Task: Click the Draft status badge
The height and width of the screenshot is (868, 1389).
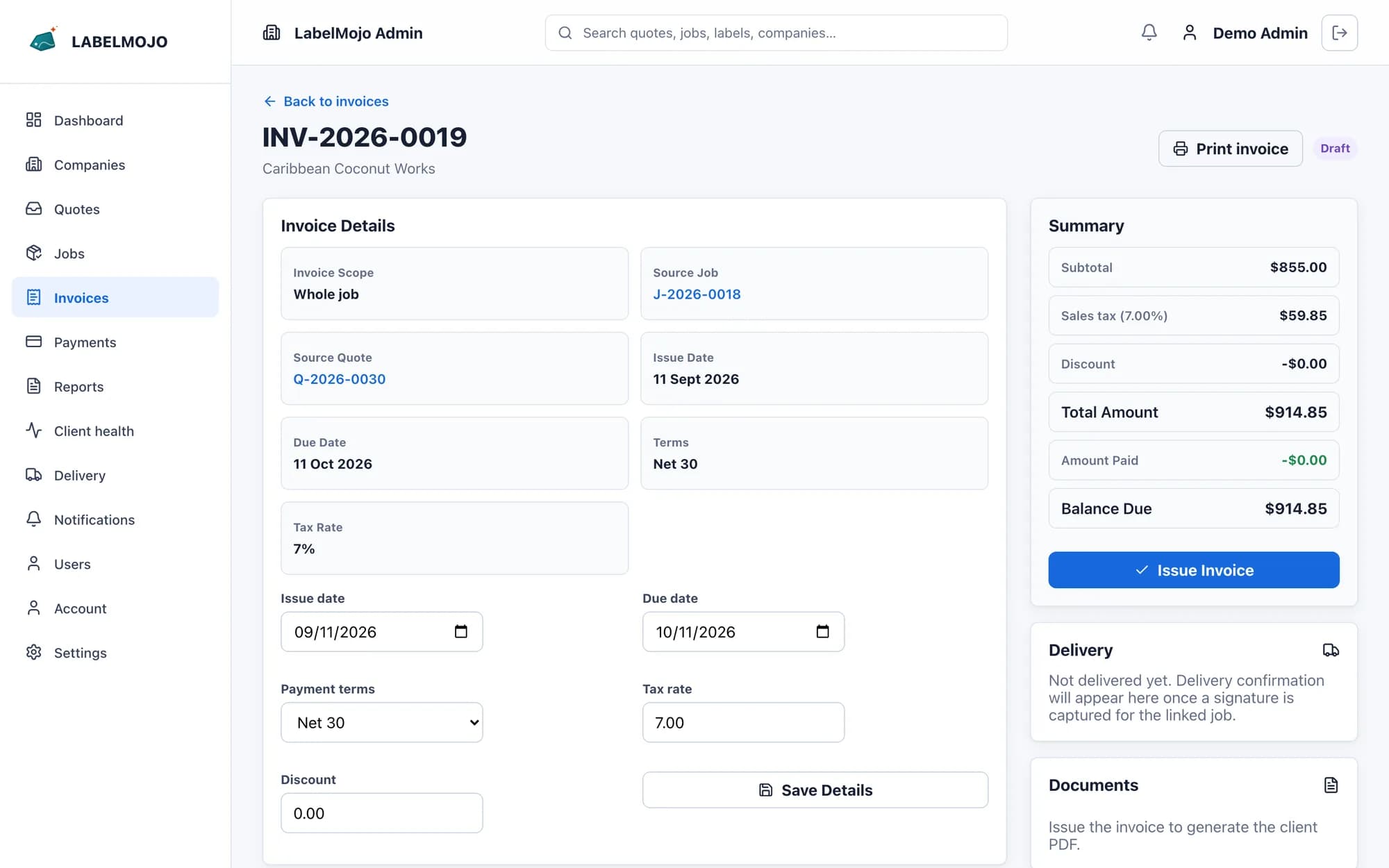Action: coord(1335,149)
